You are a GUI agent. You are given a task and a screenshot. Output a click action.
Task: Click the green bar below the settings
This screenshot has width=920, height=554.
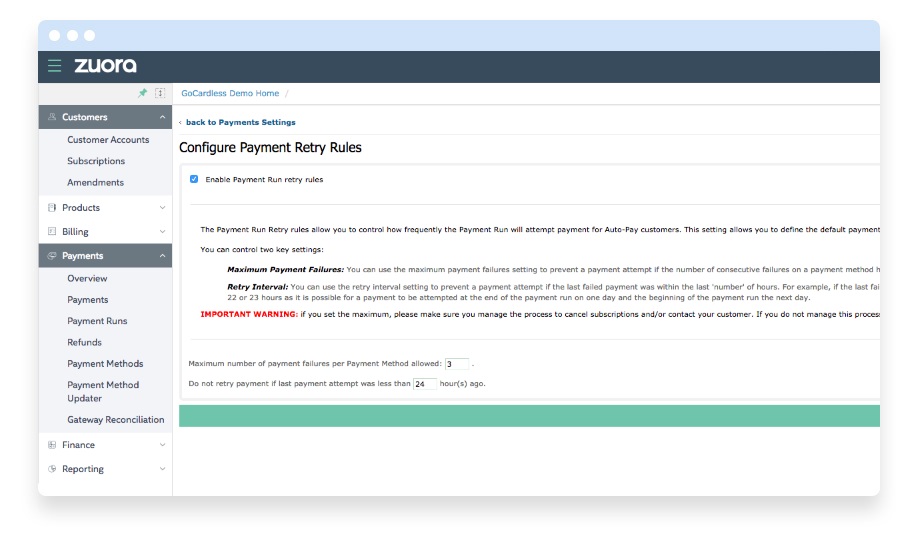528,416
